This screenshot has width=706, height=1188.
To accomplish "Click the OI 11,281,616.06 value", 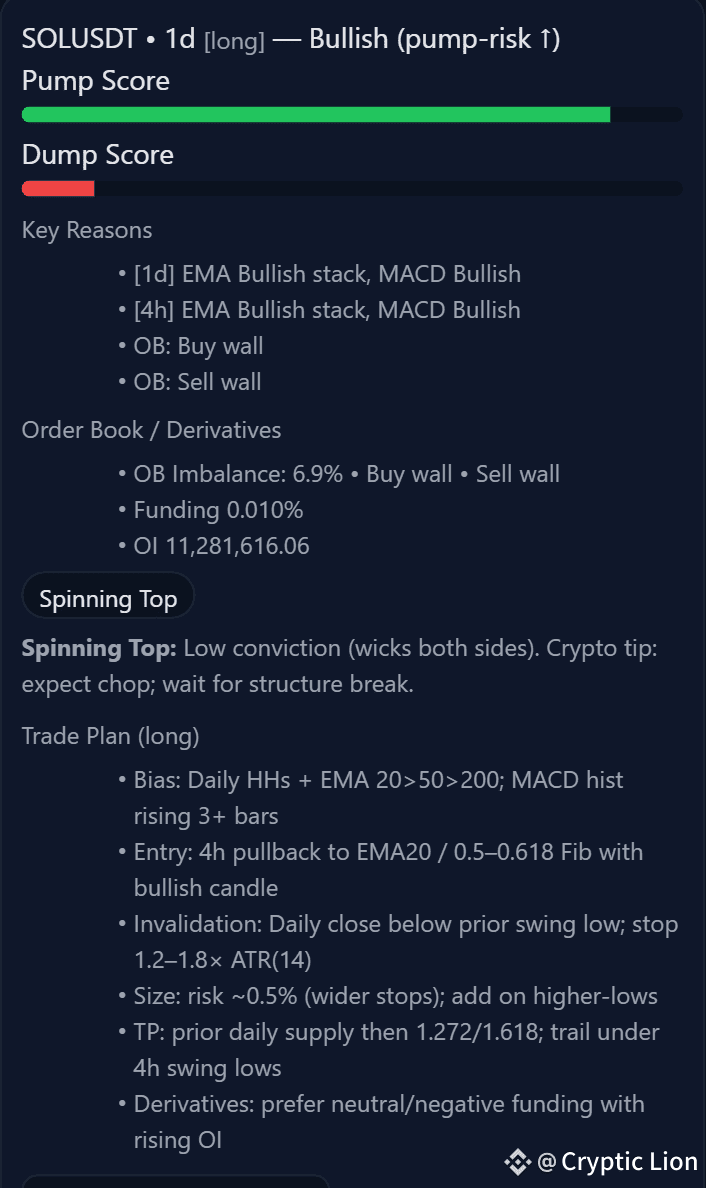I will (221, 546).
